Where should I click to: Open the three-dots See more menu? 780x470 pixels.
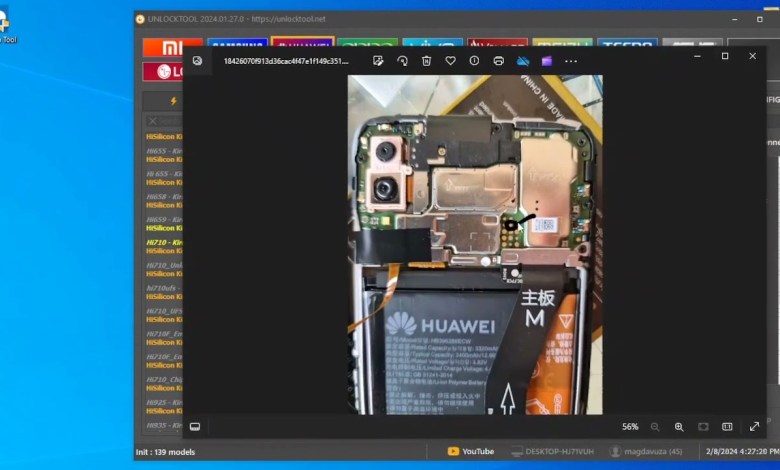pyautogui.click(x=571, y=61)
